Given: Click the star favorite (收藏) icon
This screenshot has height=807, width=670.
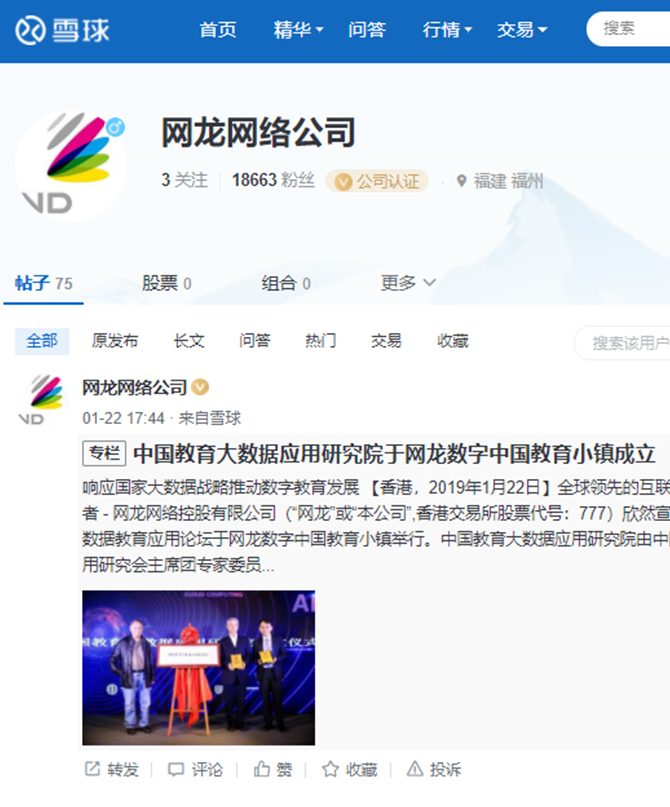Looking at the screenshot, I should (x=330, y=769).
